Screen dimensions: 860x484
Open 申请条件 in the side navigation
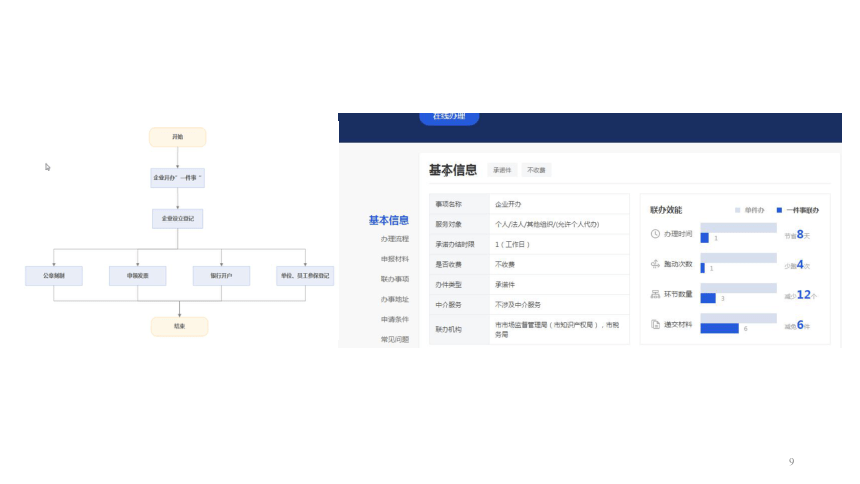point(395,319)
